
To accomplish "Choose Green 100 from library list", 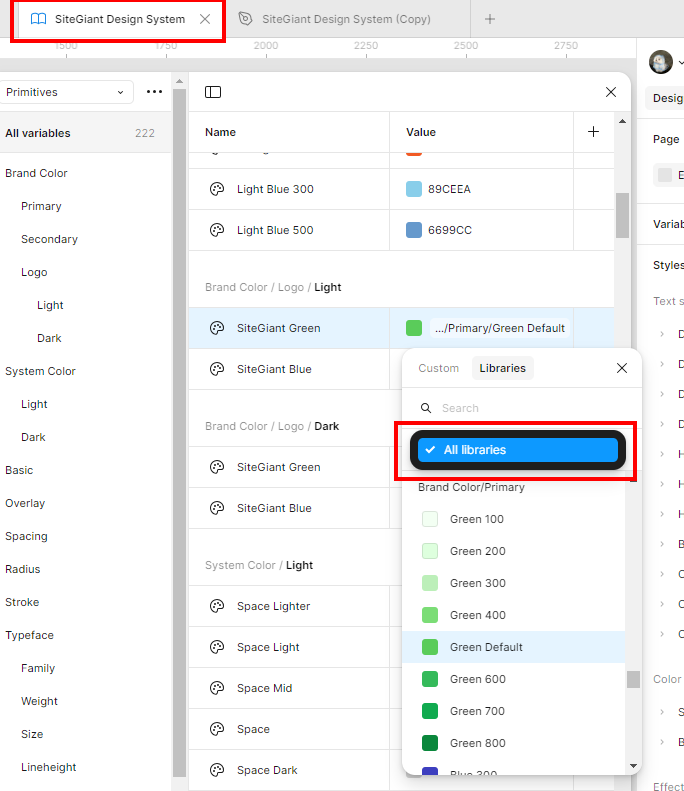I will point(514,519).
